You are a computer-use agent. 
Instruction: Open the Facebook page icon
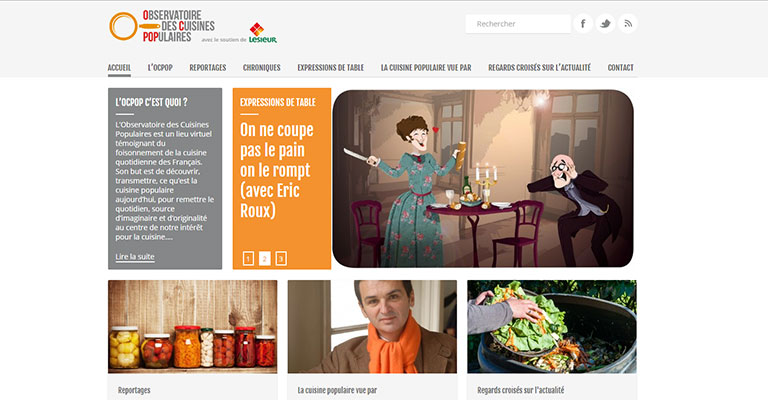click(583, 24)
